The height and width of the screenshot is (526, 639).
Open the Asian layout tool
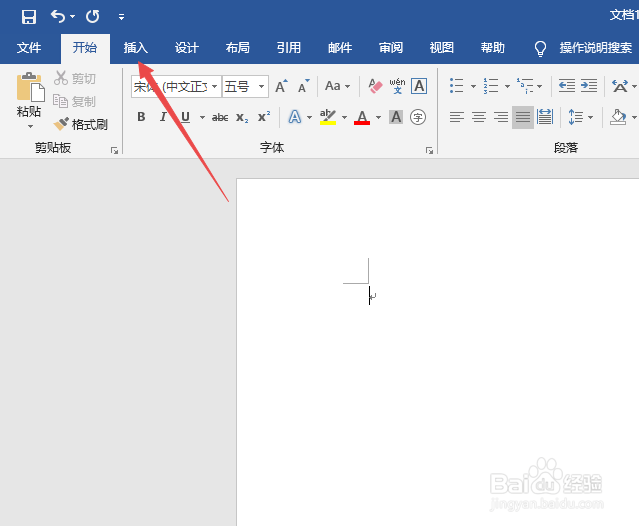point(620,86)
